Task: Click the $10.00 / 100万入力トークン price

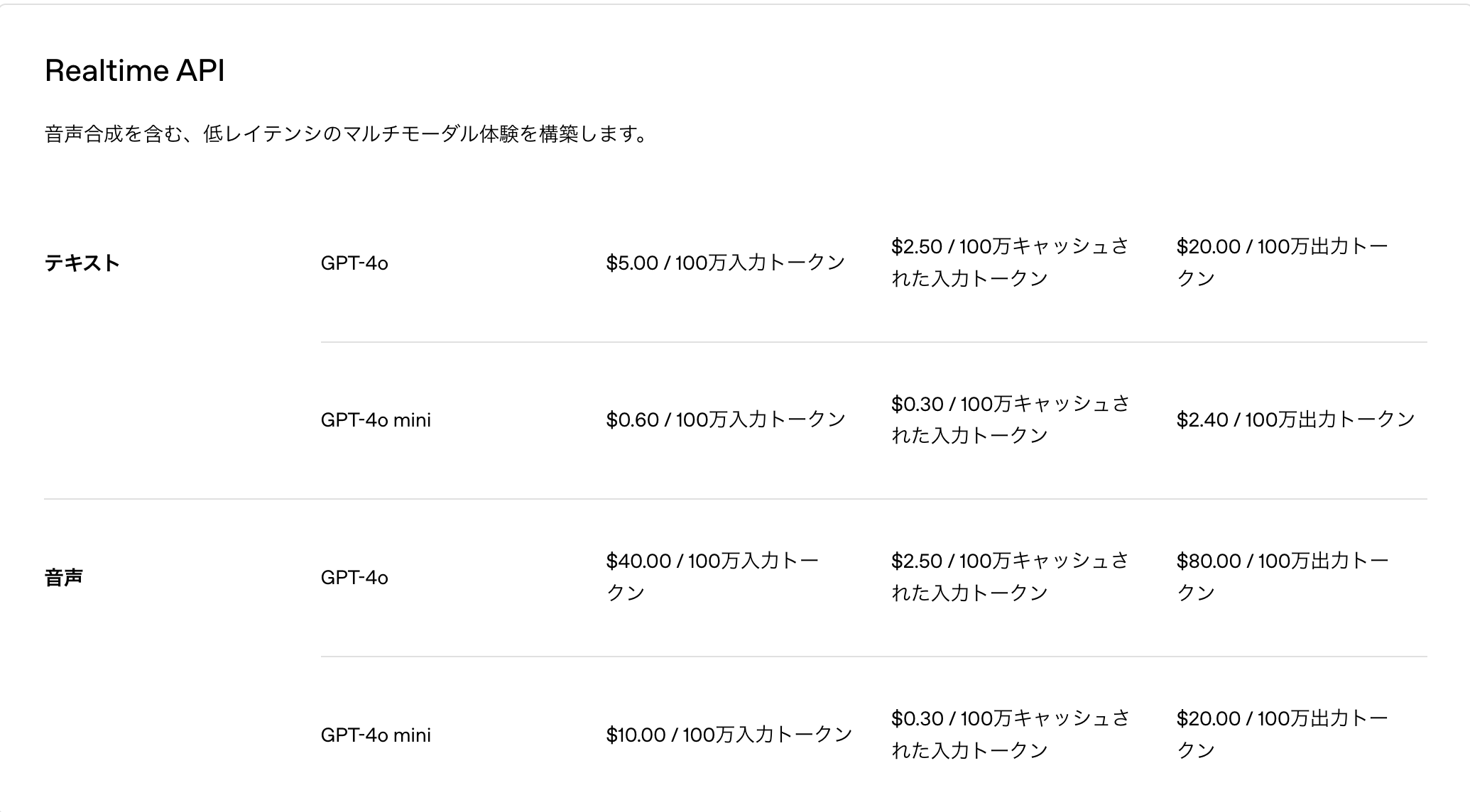Action: [x=729, y=735]
